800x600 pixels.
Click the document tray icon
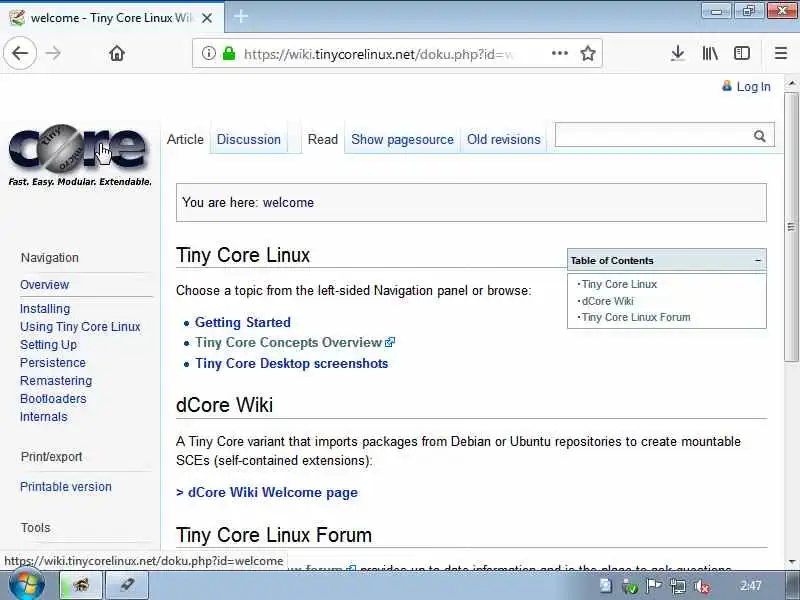click(606, 586)
